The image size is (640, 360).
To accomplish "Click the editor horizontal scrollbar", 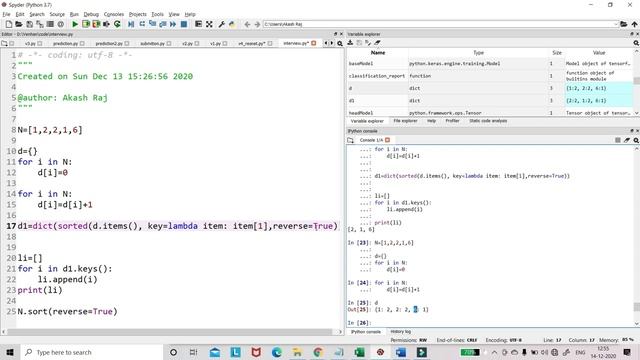I will click(171, 332).
